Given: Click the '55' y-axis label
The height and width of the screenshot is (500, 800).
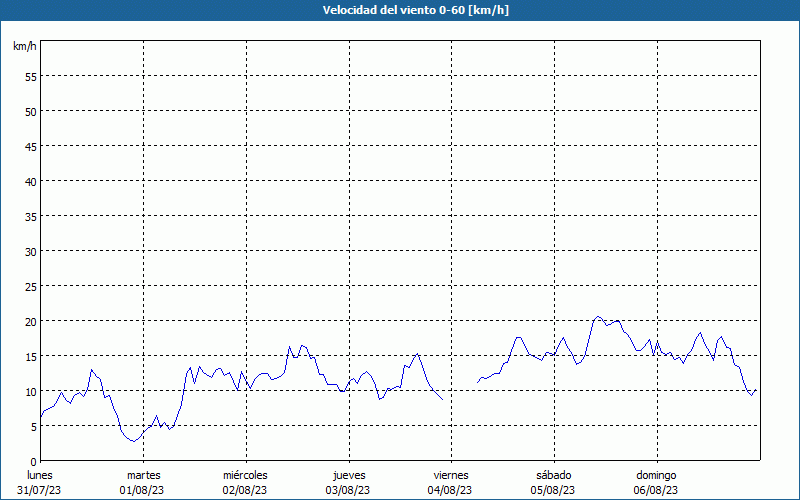Looking at the screenshot, I should [31, 79].
